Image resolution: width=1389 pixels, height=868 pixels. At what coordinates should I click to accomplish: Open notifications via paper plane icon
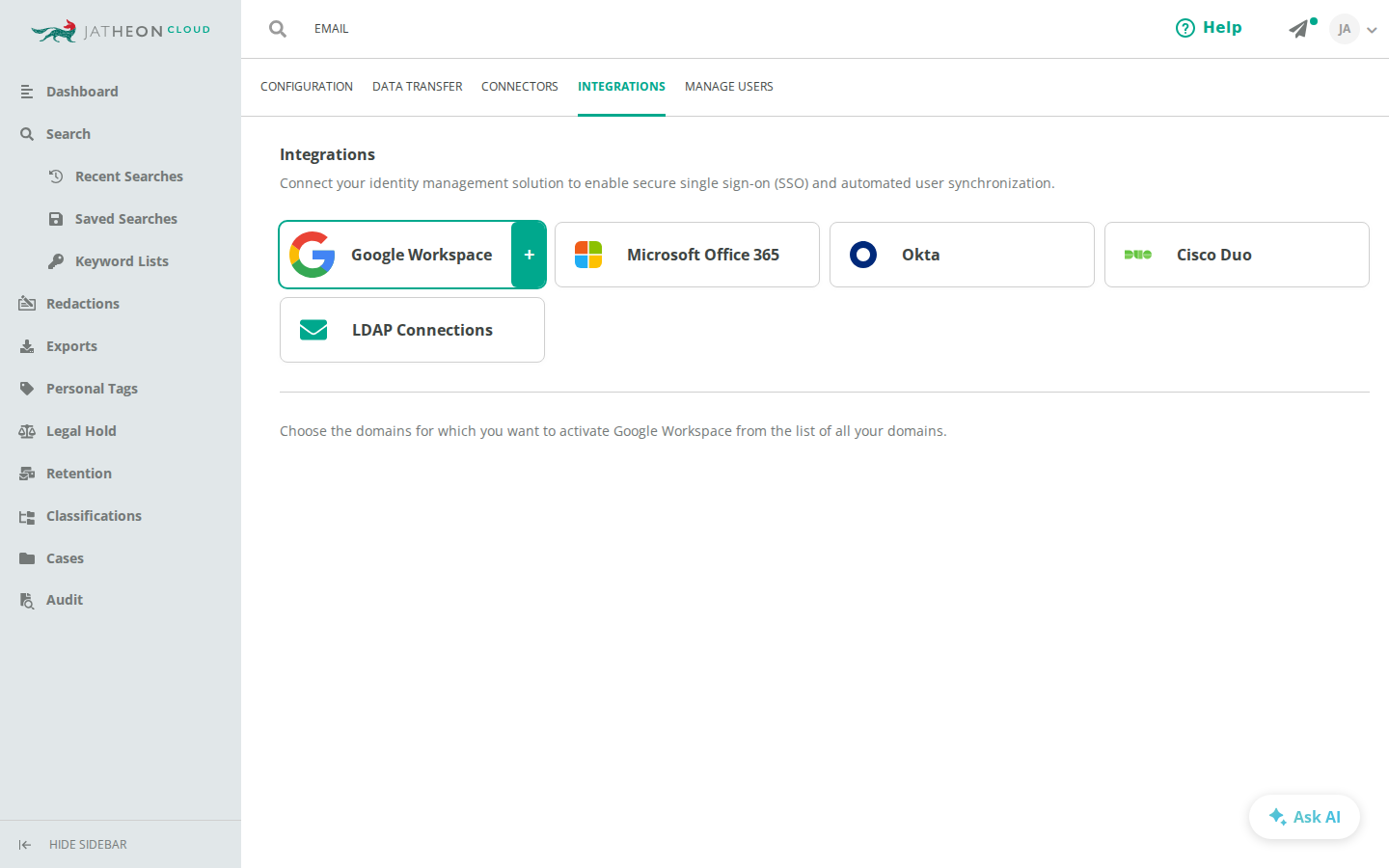point(1300,29)
